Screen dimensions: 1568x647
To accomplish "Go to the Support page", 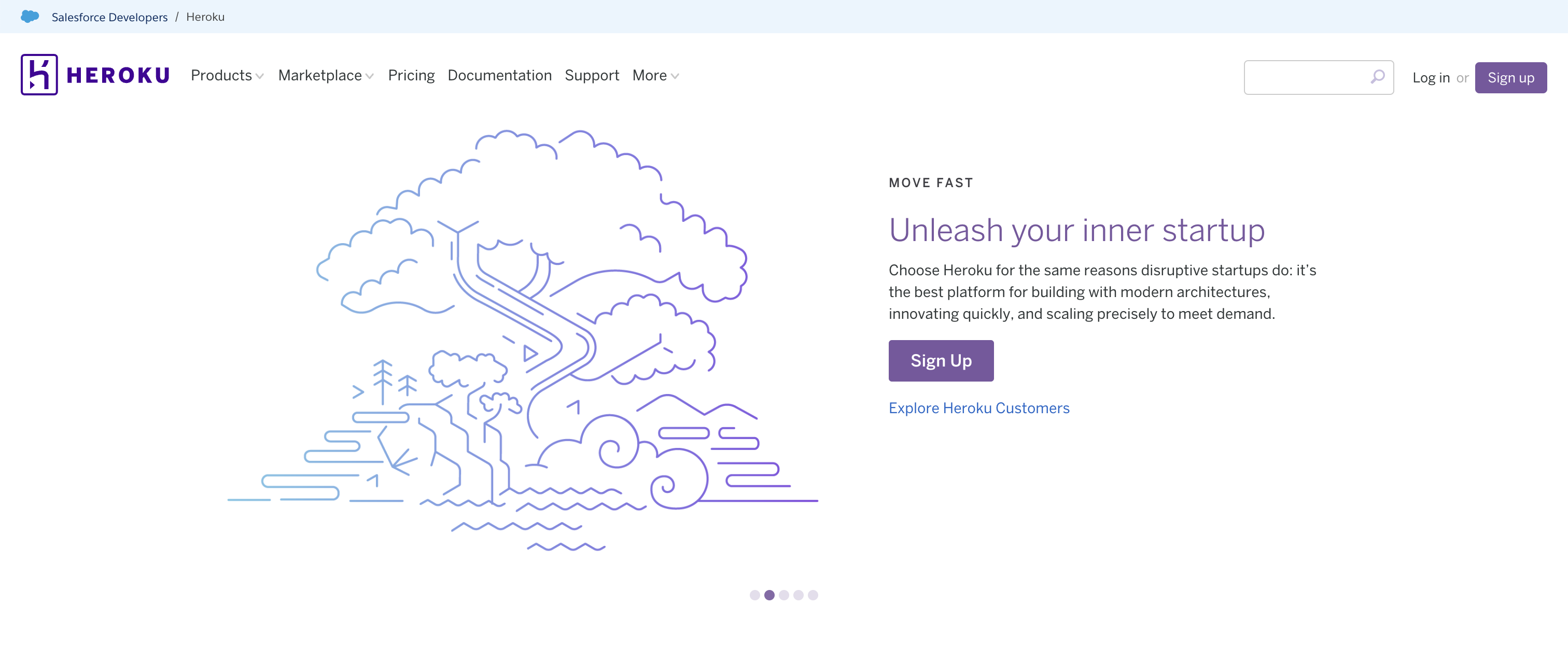I will [x=592, y=76].
